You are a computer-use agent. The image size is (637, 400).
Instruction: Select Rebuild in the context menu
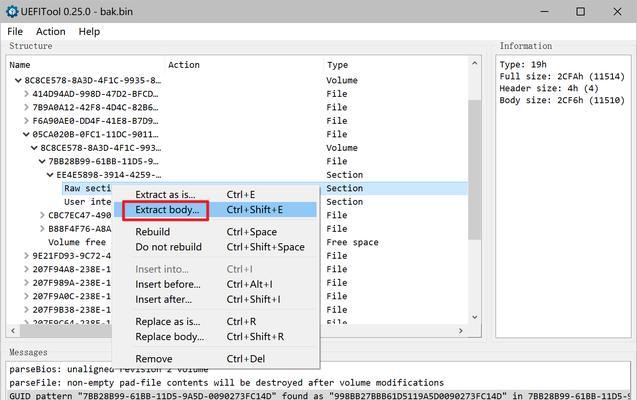click(x=215, y=232)
